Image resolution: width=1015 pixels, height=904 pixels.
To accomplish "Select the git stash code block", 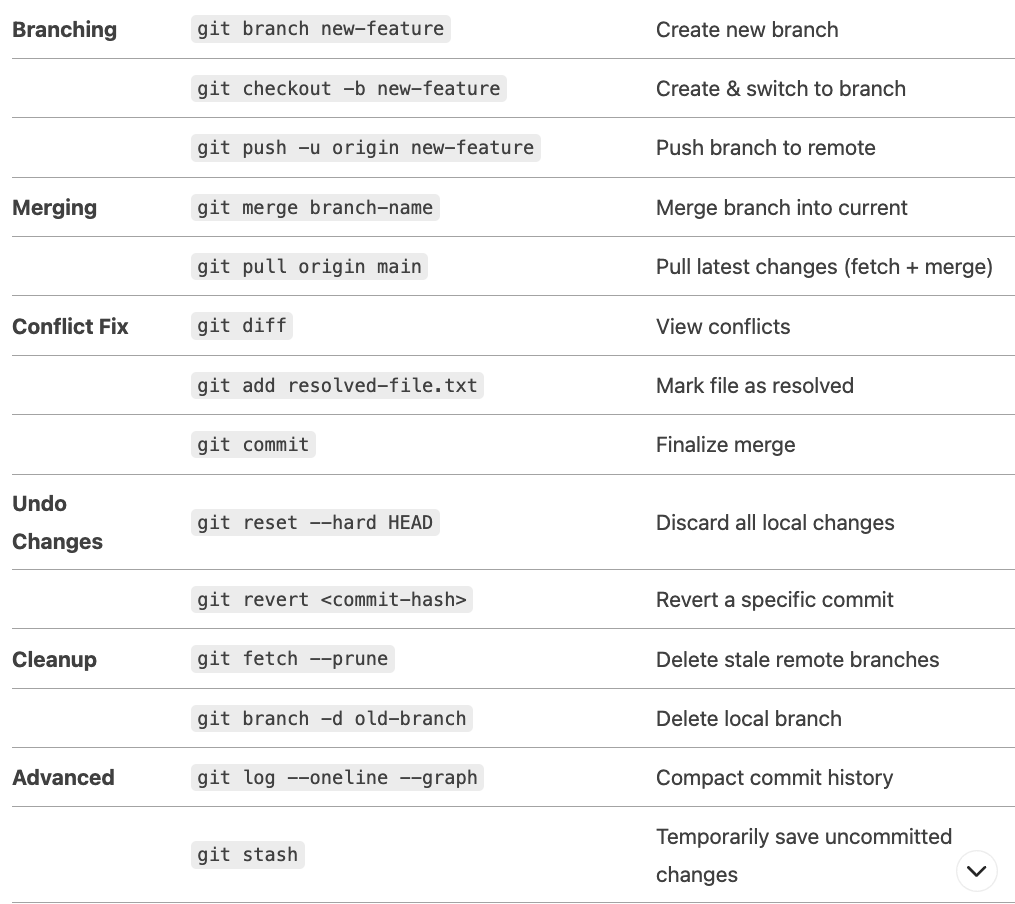I will [x=247, y=855].
